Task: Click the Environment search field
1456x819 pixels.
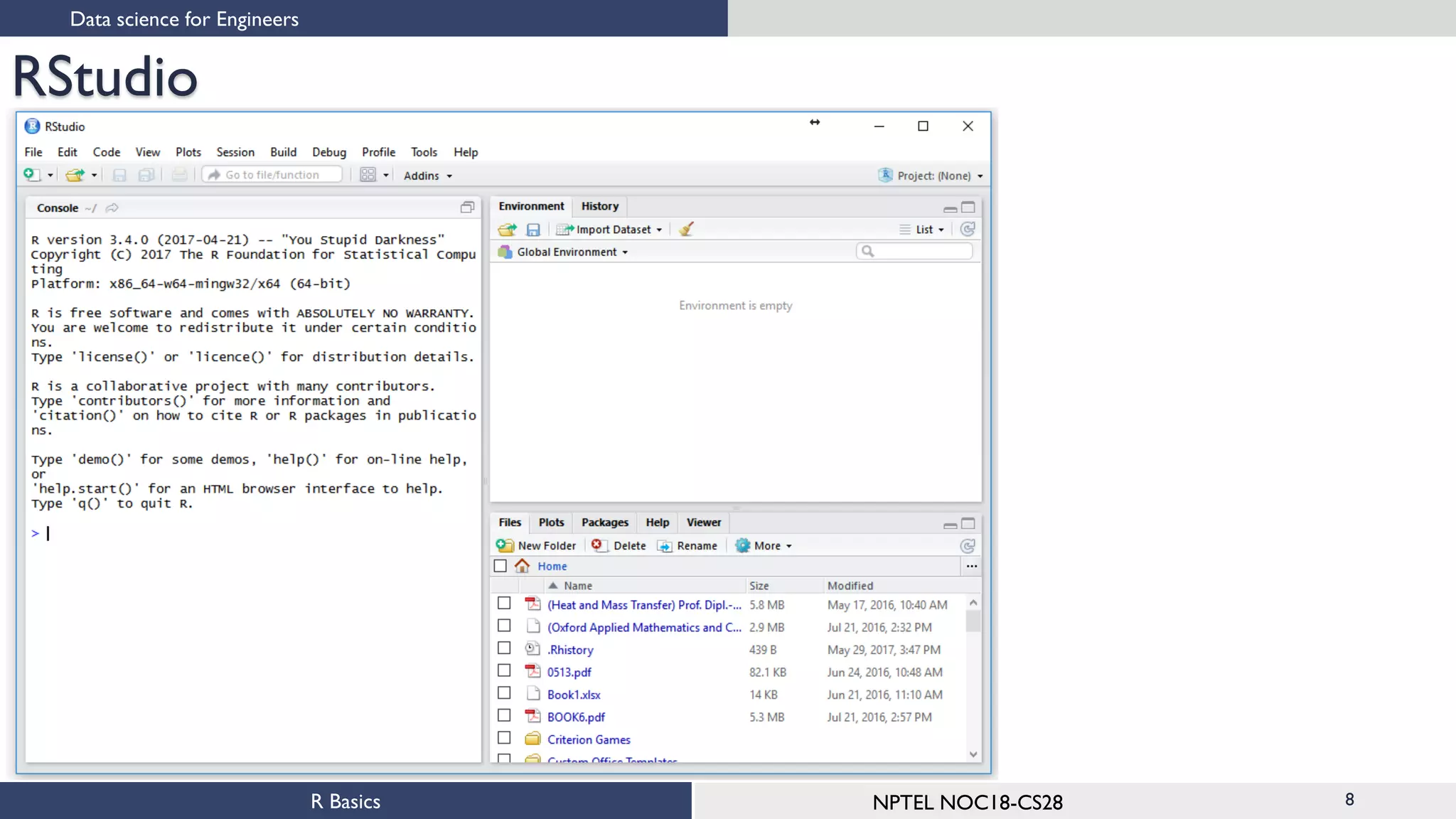Action: 921,251
